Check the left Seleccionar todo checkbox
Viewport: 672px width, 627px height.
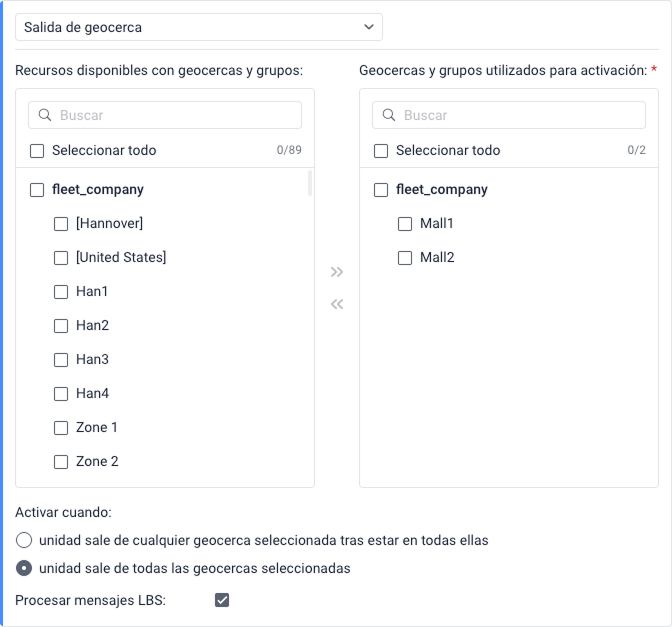coord(37,151)
